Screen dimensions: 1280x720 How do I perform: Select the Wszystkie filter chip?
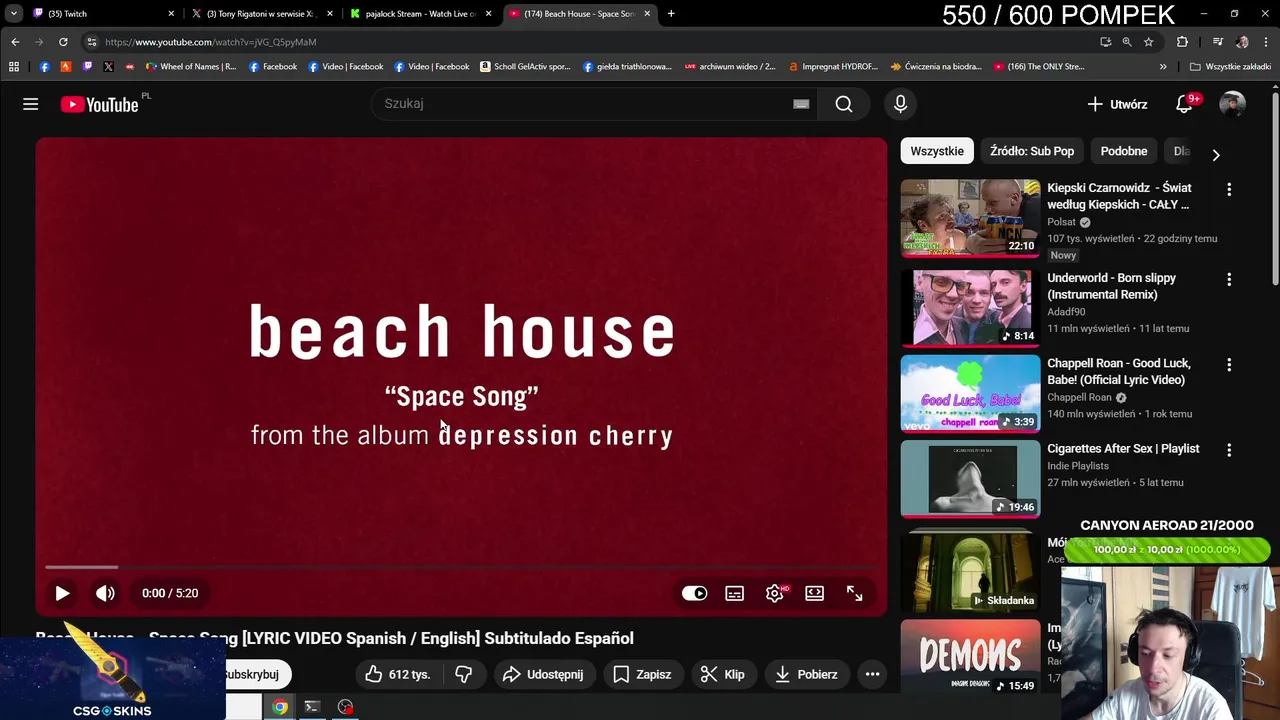[x=937, y=151]
